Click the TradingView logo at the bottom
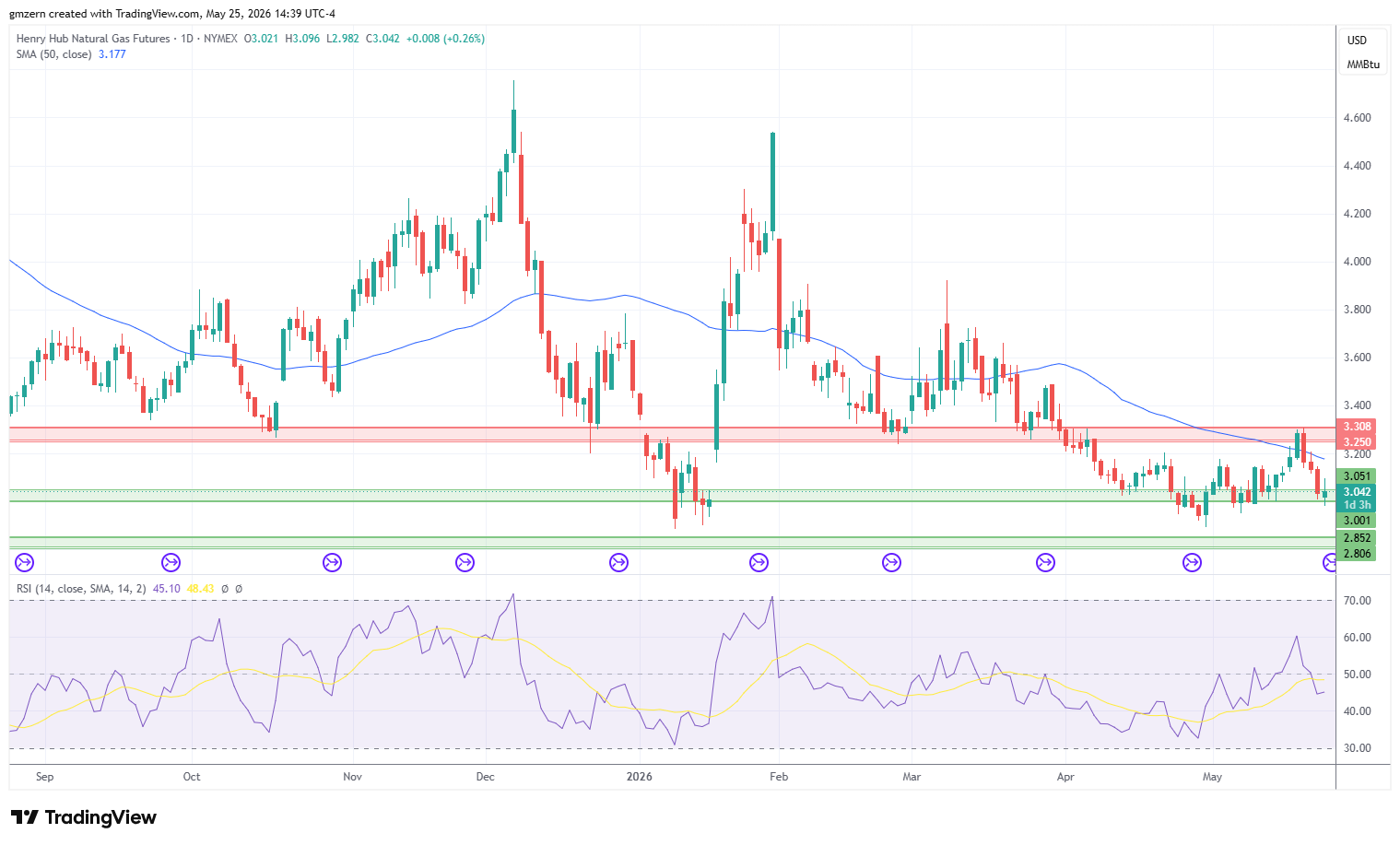 tap(84, 817)
